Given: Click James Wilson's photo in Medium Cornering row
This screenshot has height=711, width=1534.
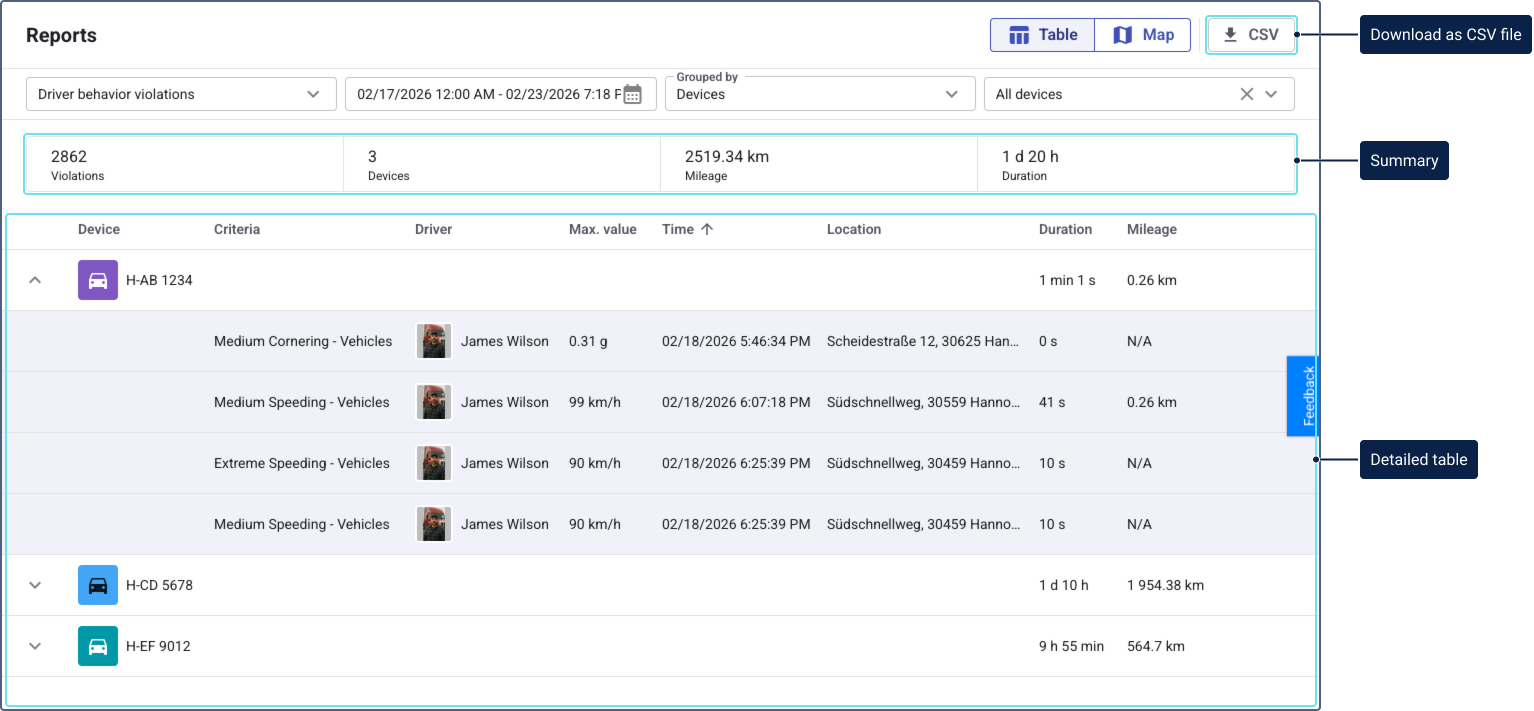Looking at the screenshot, I should pos(433,341).
